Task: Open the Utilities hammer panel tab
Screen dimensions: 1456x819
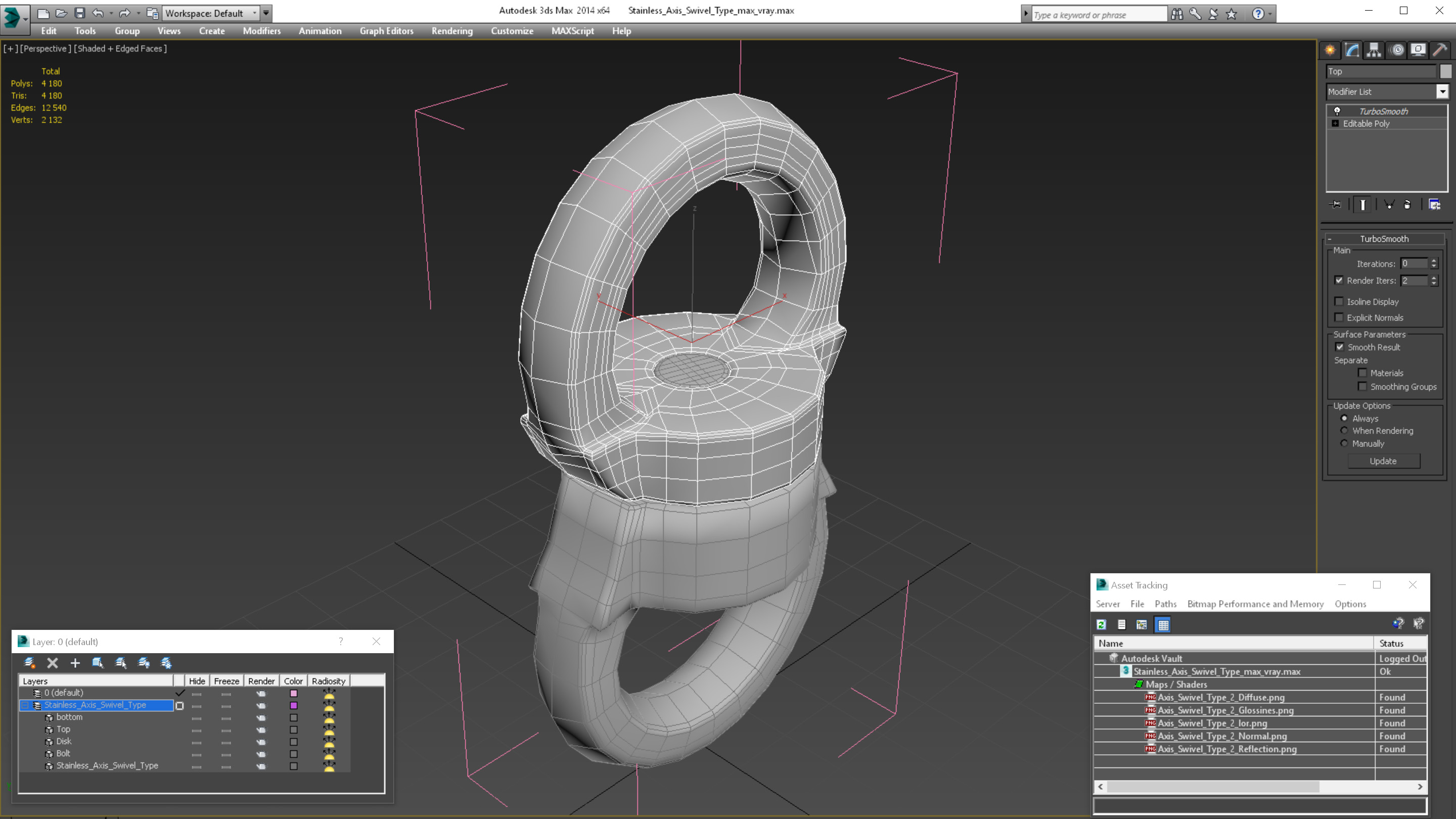Action: 1440,51
